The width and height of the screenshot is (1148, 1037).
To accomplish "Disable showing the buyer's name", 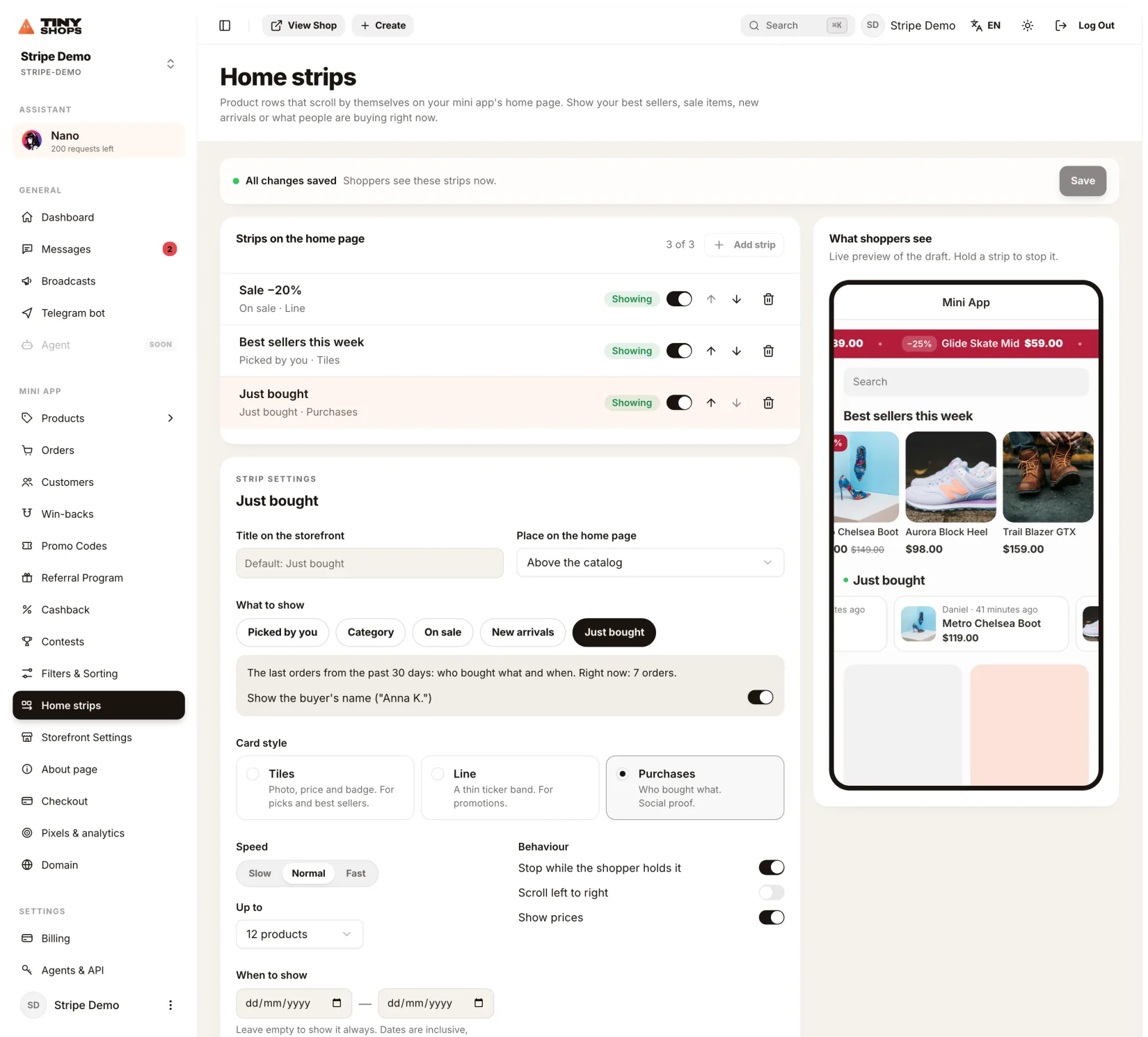I will point(760,697).
